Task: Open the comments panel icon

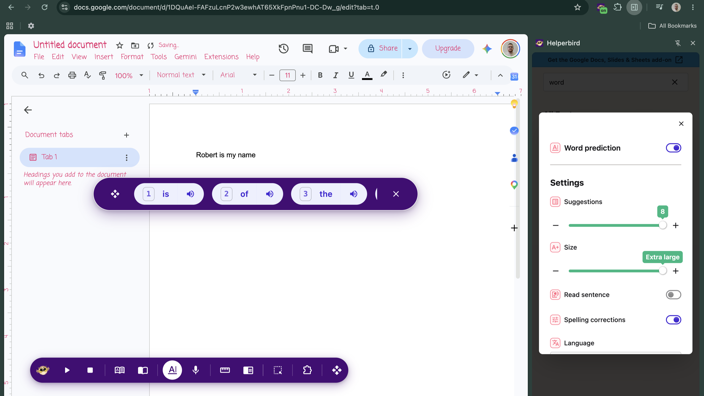Action: click(308, 48)
